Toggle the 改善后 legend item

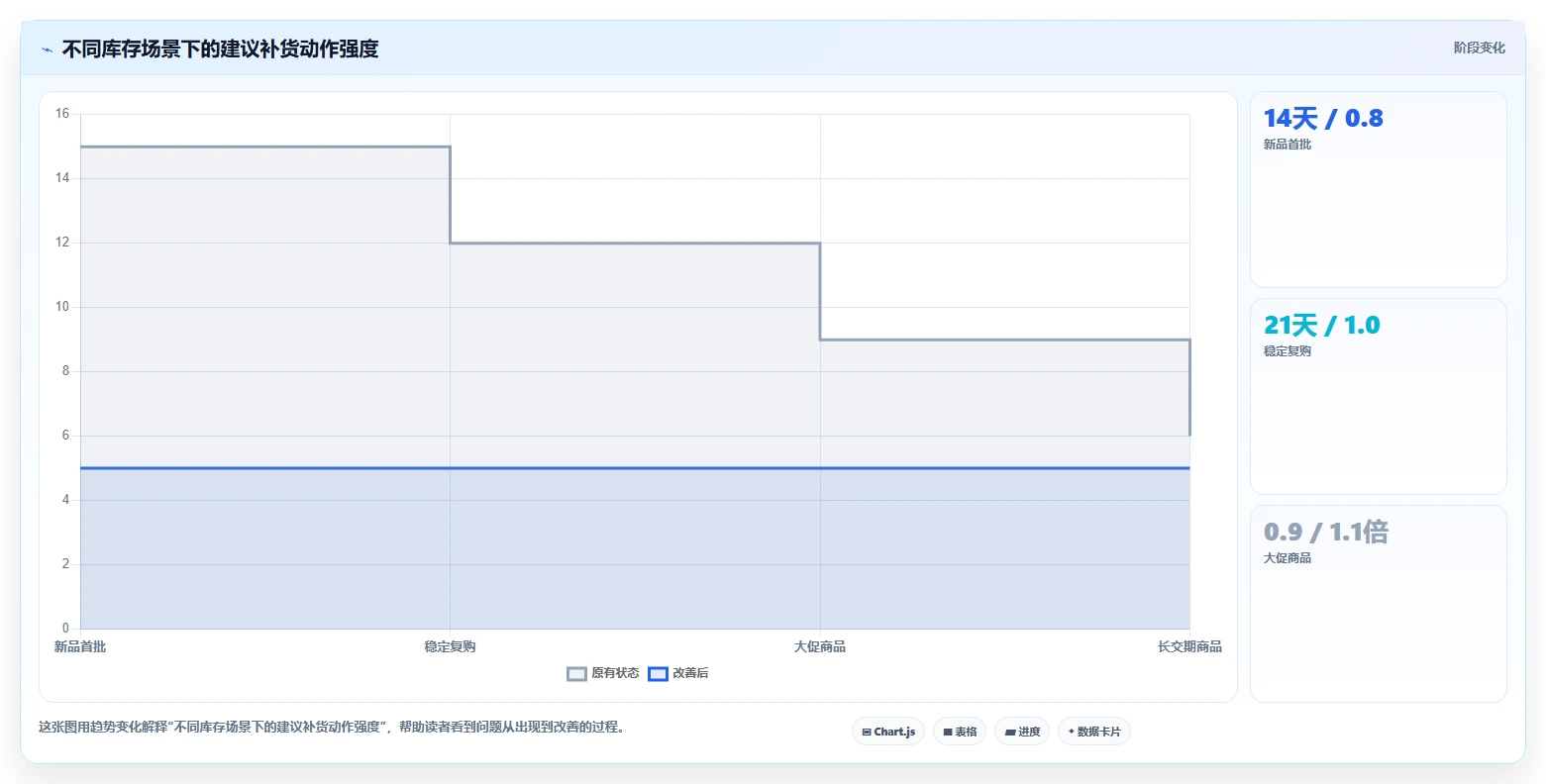pyautogui.click(x=678, y=673)
